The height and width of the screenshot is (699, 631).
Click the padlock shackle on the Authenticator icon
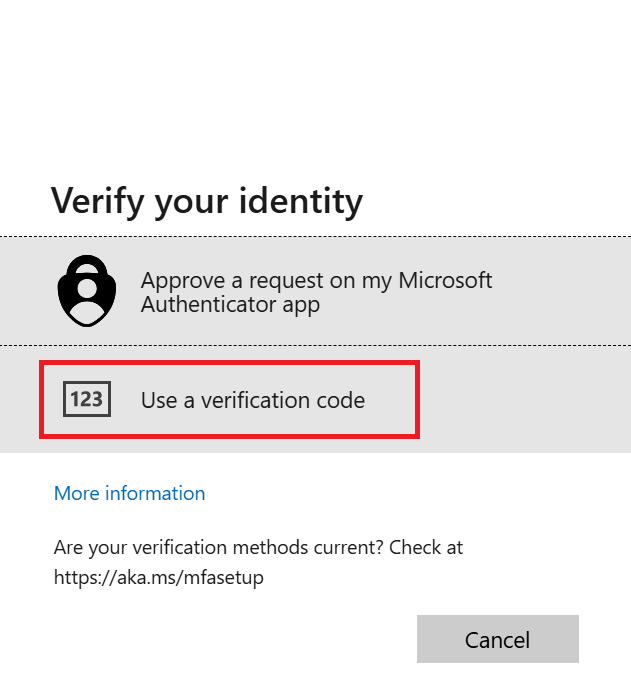(87, 263)
